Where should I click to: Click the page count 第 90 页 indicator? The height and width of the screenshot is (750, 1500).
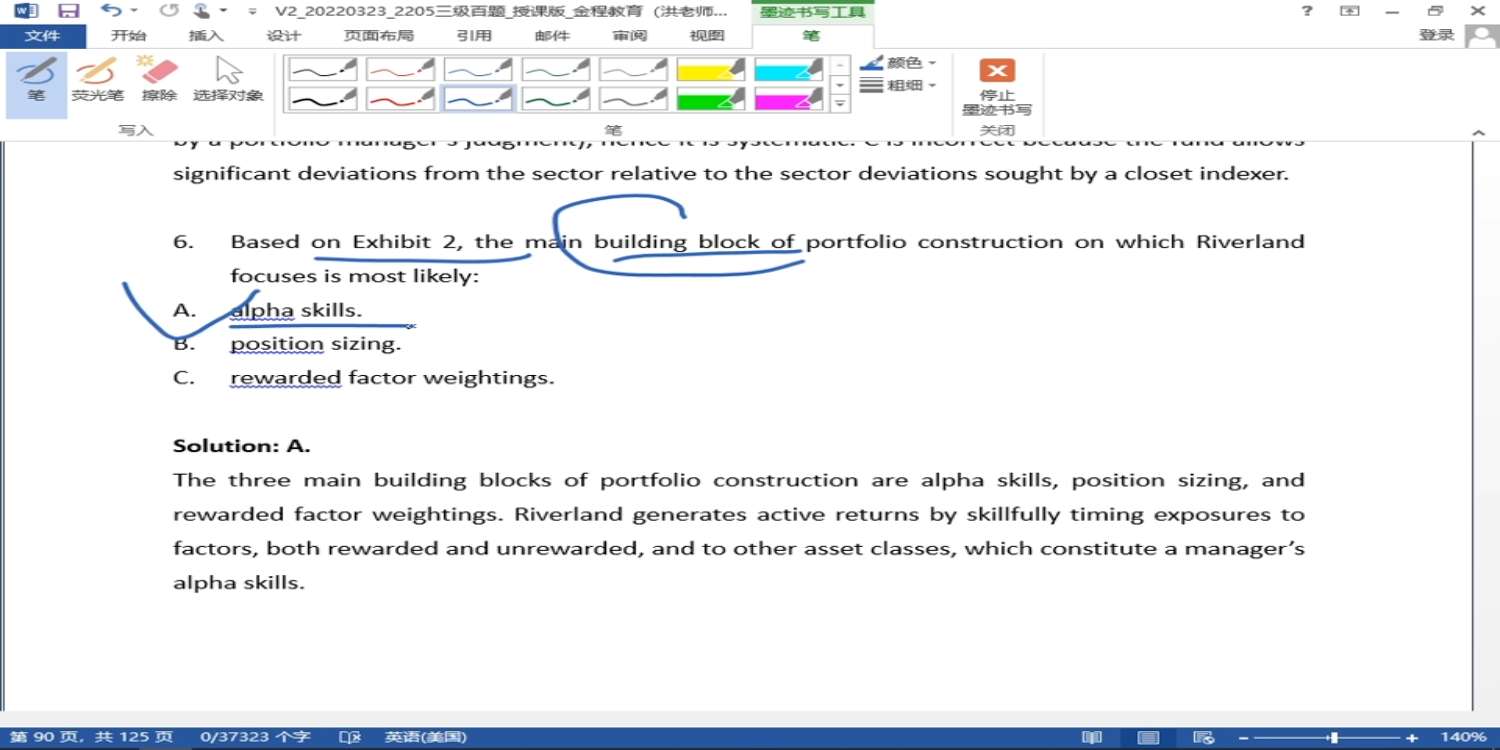92,737
